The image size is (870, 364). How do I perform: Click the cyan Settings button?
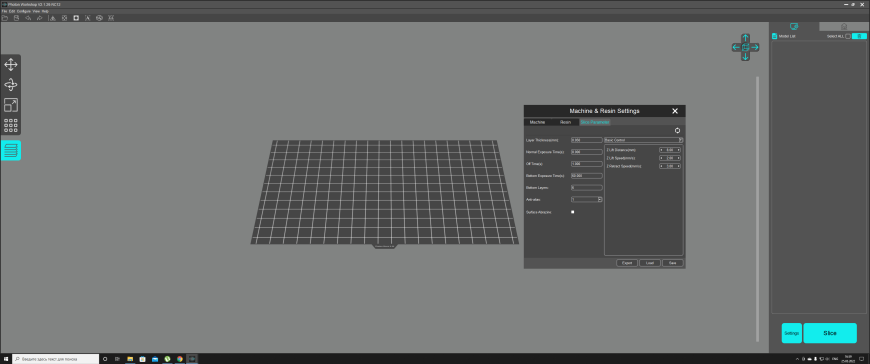[x=792, y=333]
